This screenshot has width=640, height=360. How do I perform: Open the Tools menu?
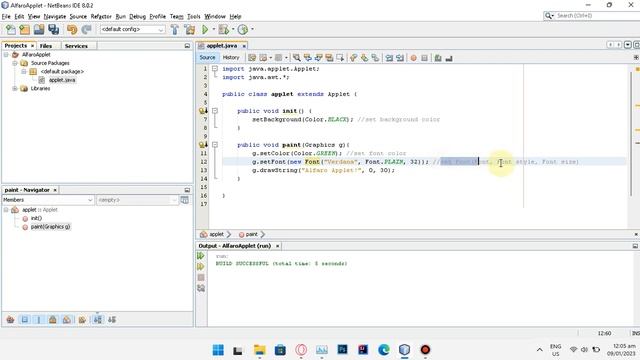[x=193, y=16]
